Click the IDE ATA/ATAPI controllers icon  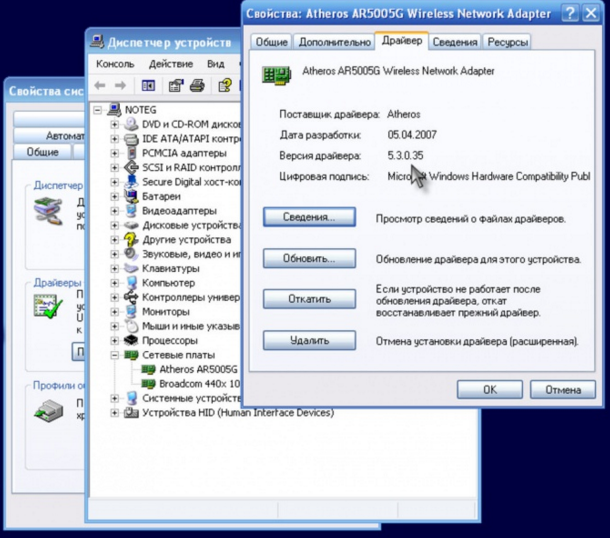(131, 138)
